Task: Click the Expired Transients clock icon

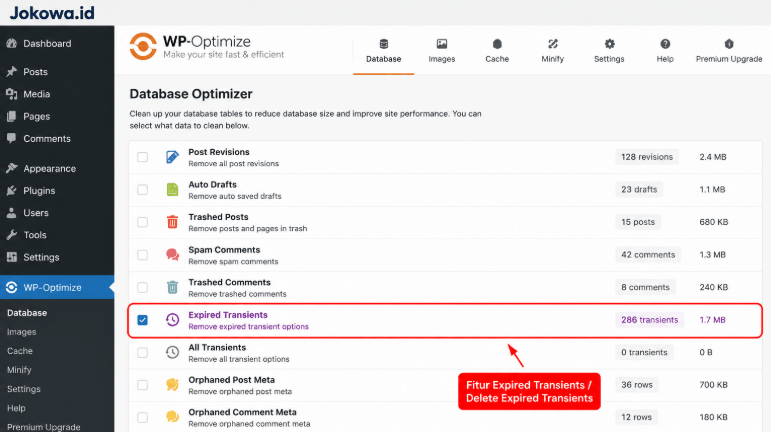Action: pos(172,320)
